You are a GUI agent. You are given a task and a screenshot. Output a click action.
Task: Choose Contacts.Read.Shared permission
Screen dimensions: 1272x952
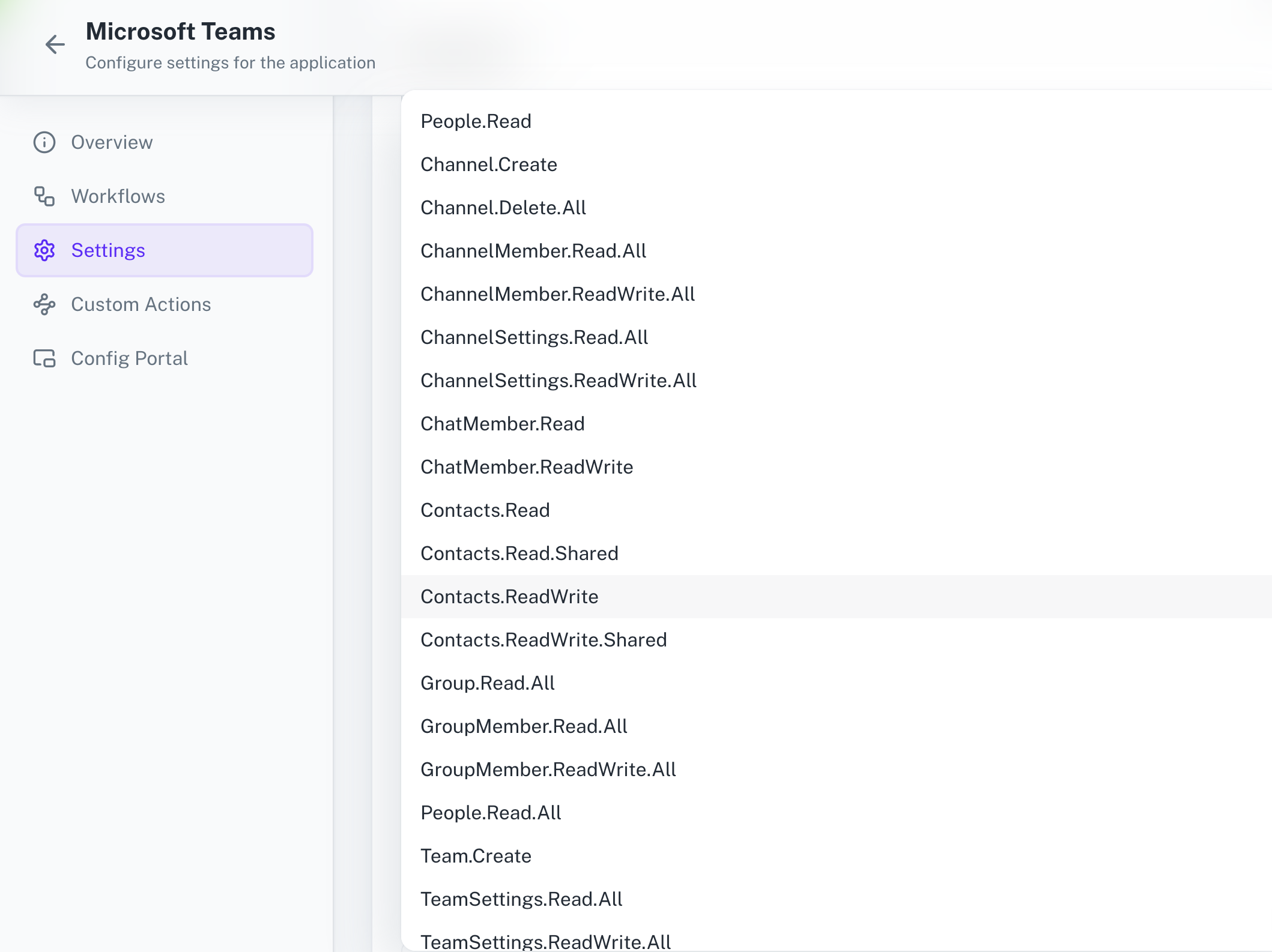pyautogui.click(x=520, y=553)
